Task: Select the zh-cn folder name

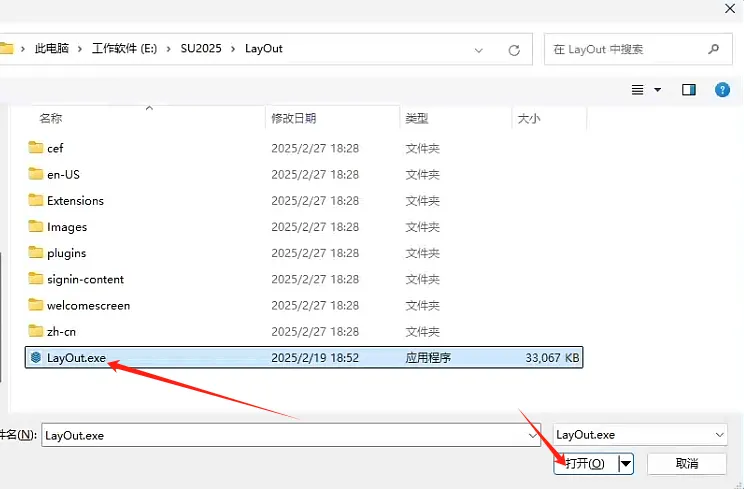Action: 61,332
